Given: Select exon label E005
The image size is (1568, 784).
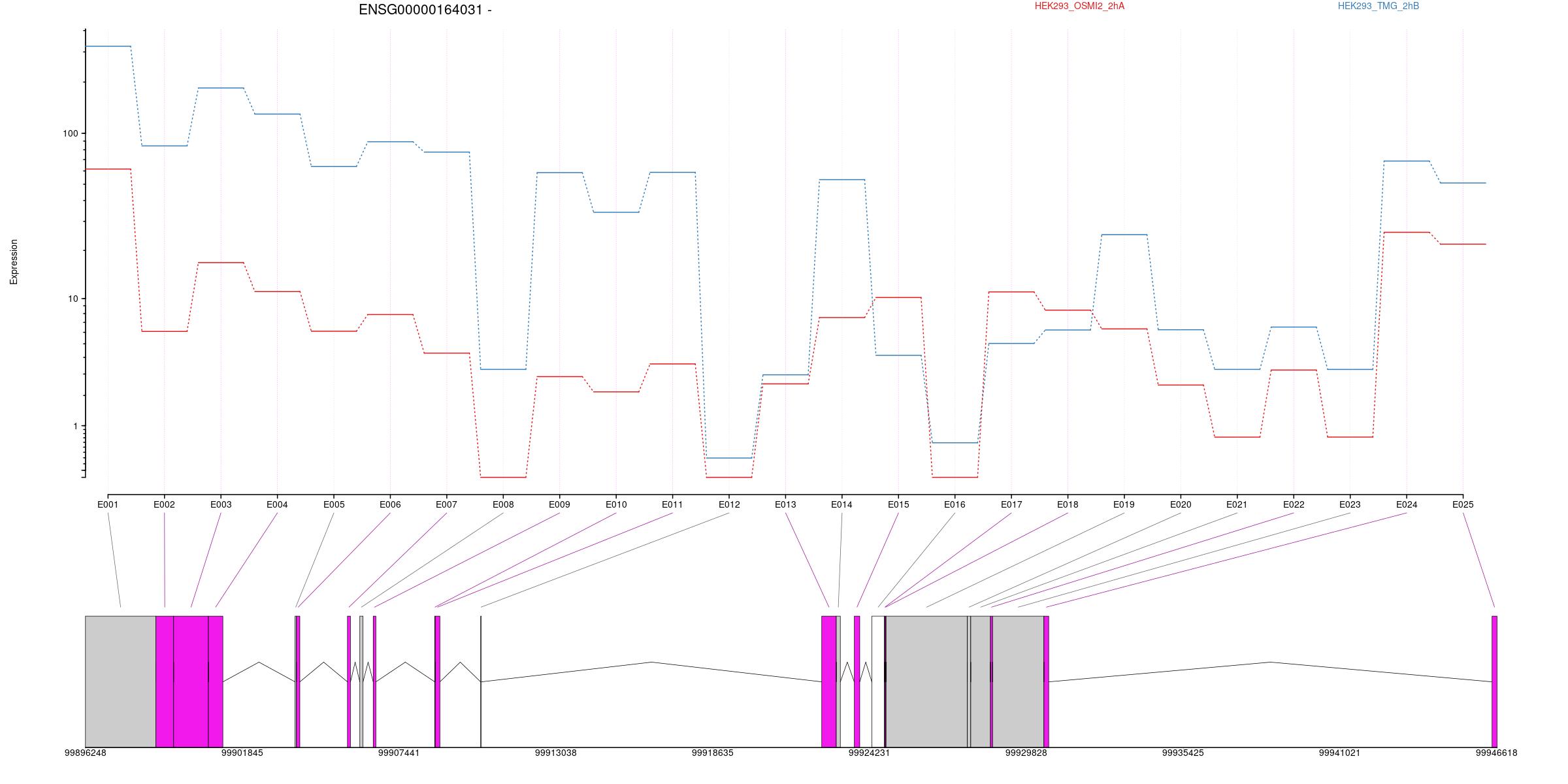Looking at the screenshot, I should pos(334,504).
